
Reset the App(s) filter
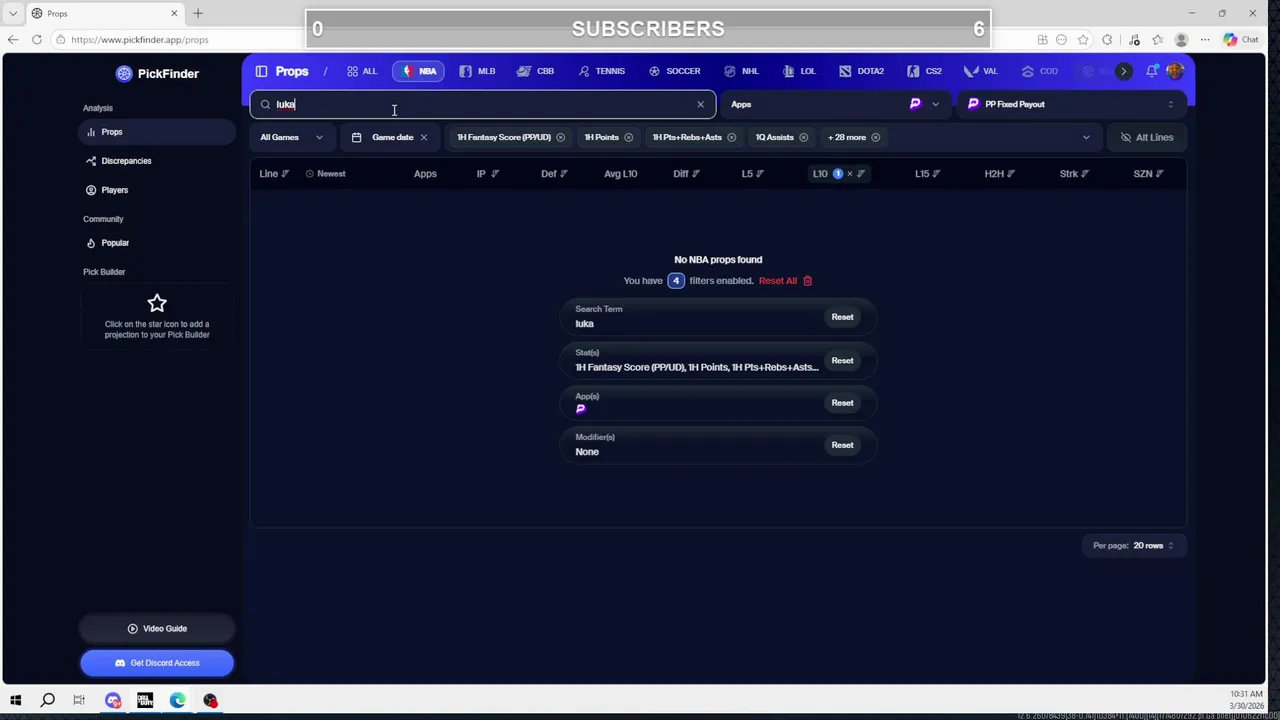tap(842, 403)
